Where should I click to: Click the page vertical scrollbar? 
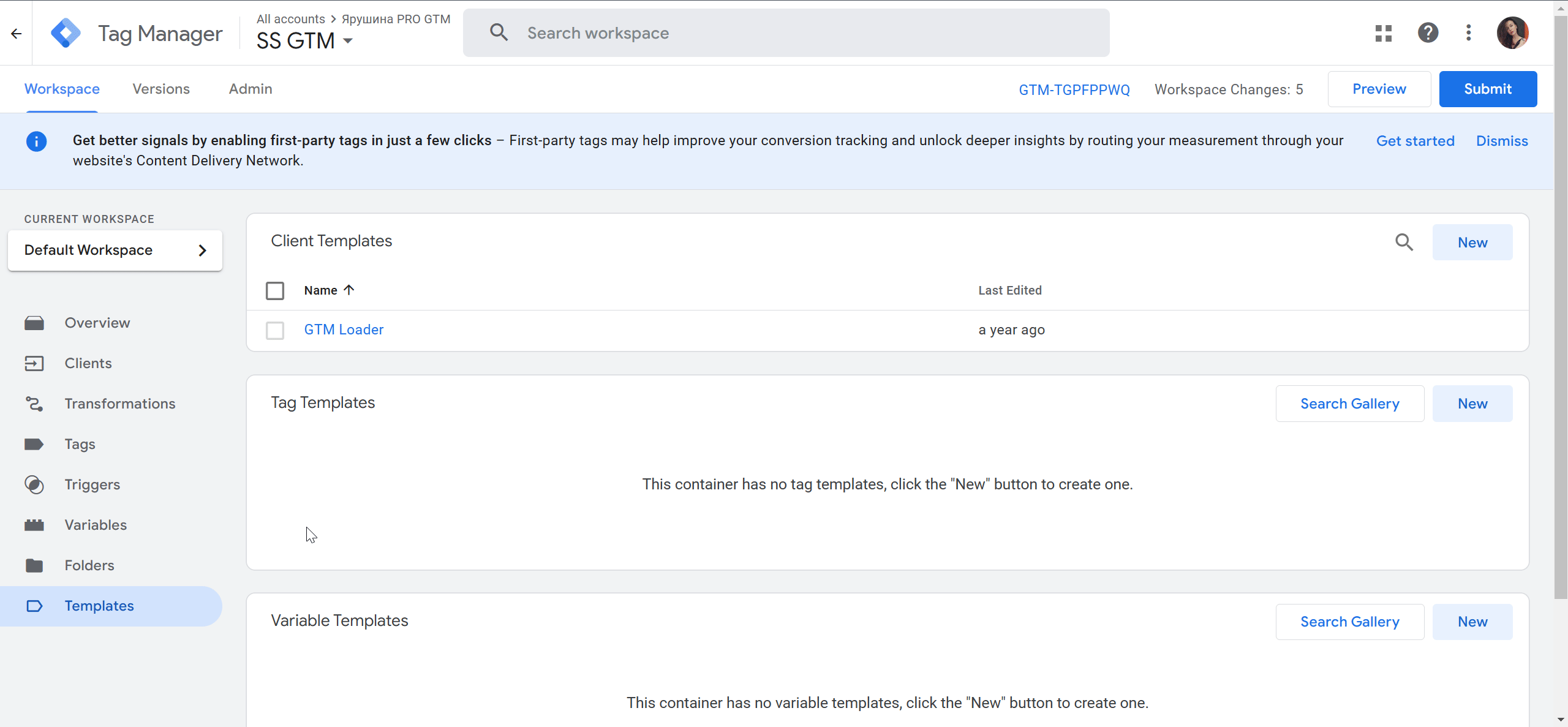pyautogui.click(x=1561, y=306)
